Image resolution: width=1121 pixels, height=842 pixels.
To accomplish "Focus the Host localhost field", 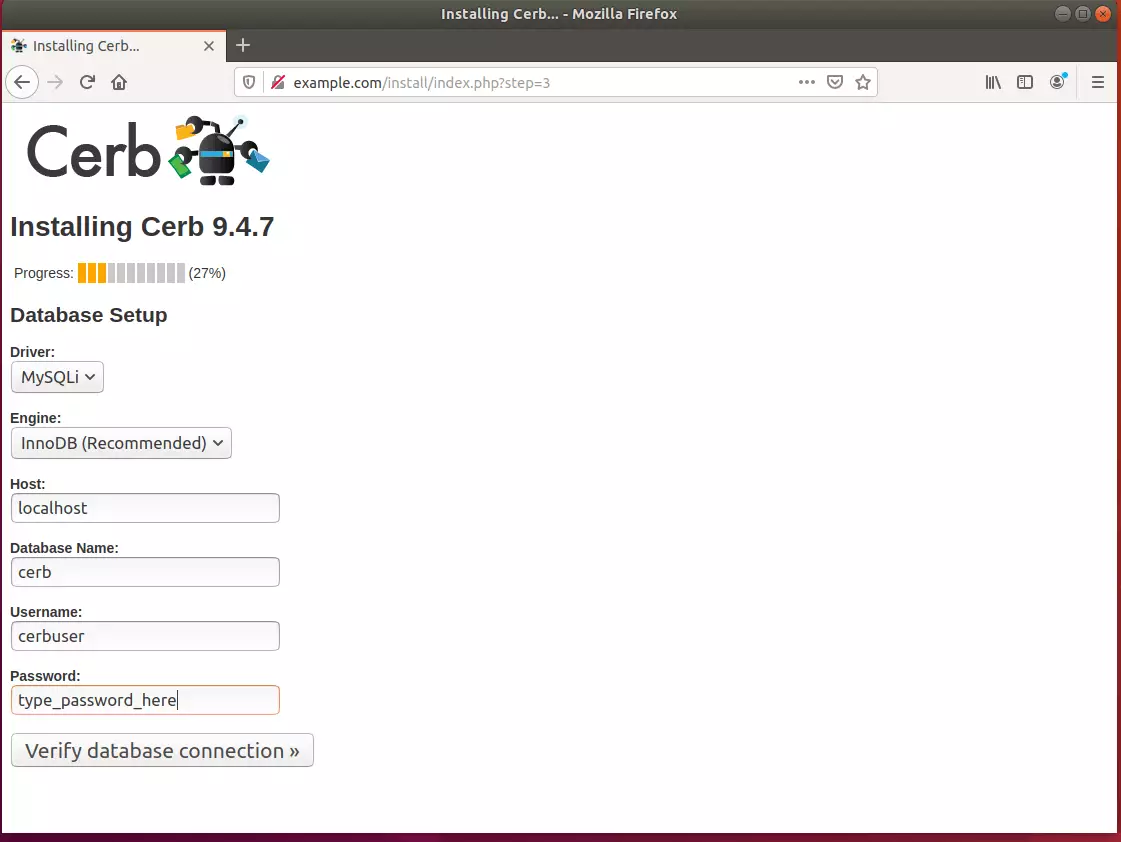I will tap(145, 507).
